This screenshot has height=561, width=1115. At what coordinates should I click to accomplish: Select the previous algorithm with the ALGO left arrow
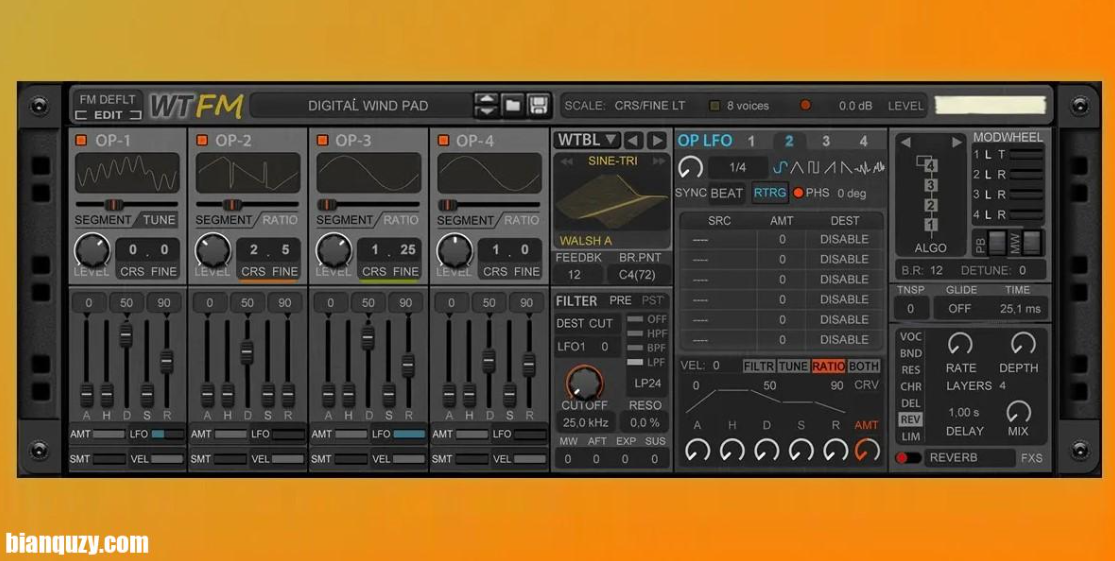[905, 142]
